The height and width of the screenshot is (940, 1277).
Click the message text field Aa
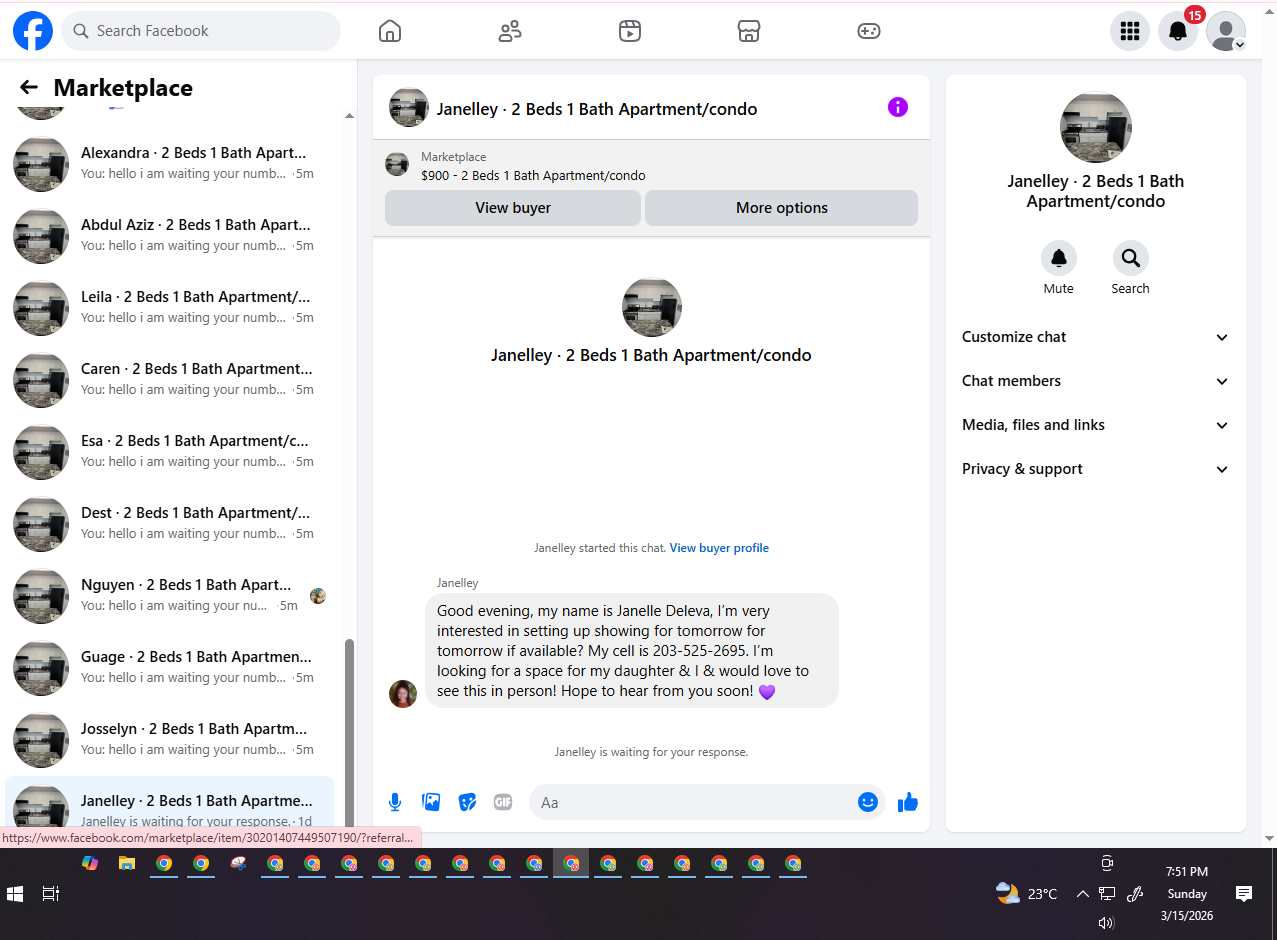pos(690,802)
